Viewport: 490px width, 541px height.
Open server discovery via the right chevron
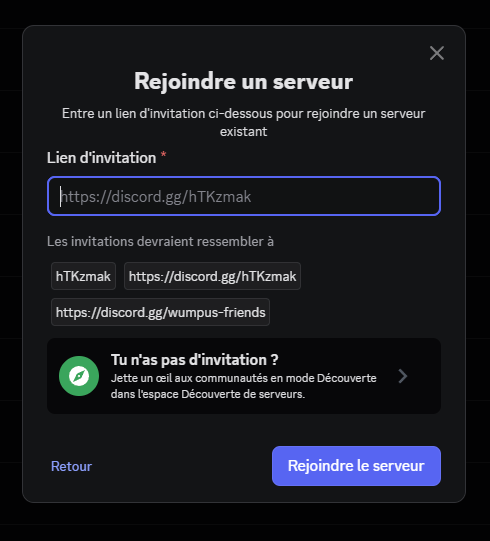403,376
